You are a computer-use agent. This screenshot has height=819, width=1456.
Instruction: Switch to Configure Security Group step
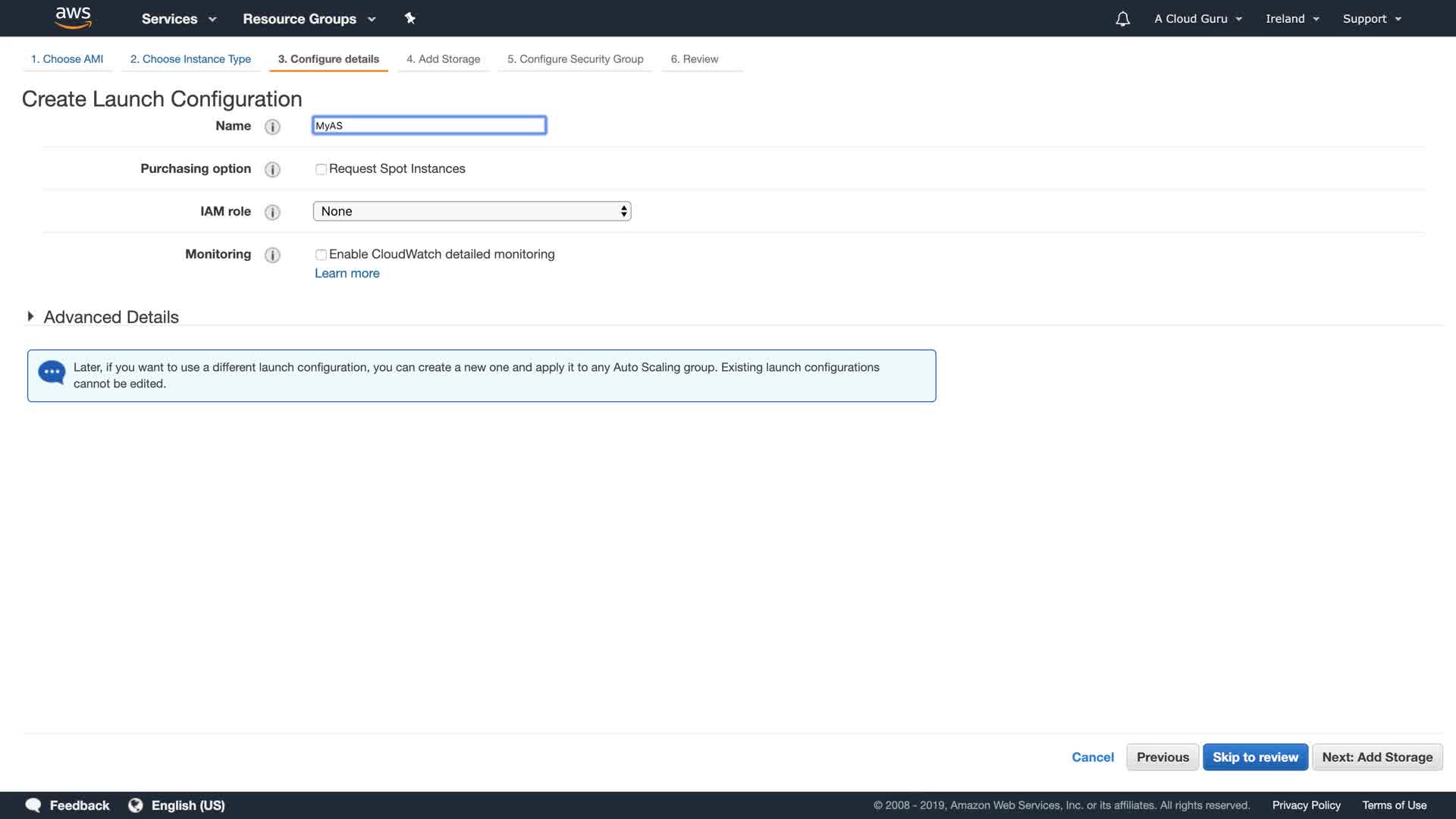pyautogui.click(x=575, y=59)
